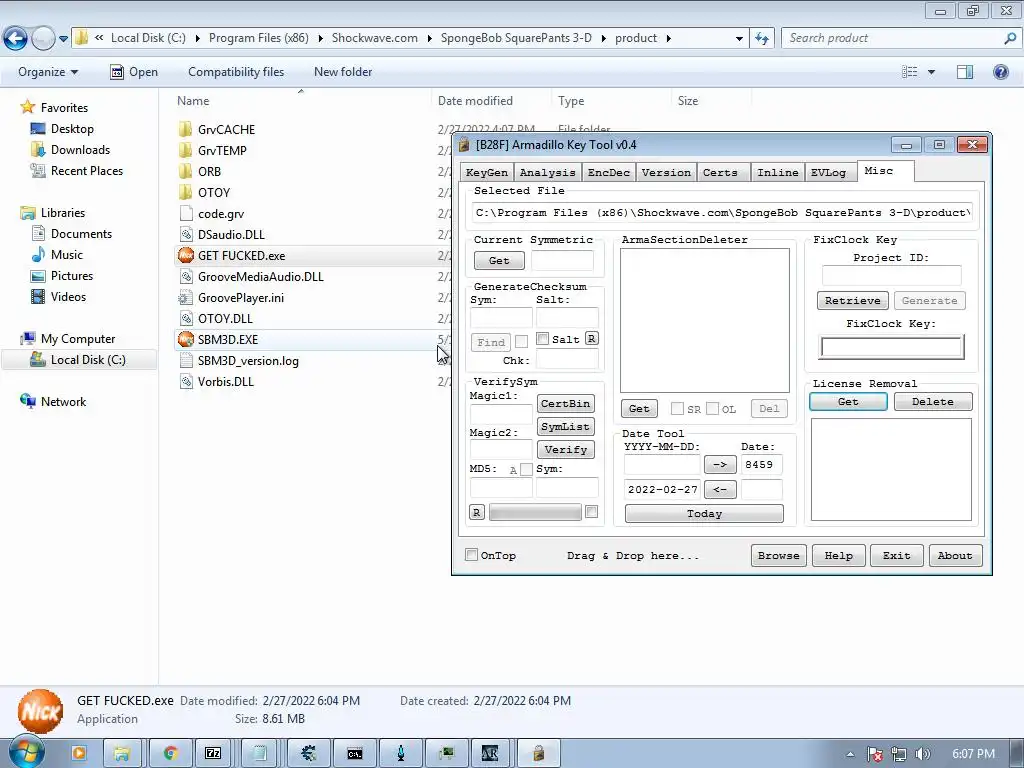
Task: Click the License Removal Delete button
Action: [x=933, y=402]
